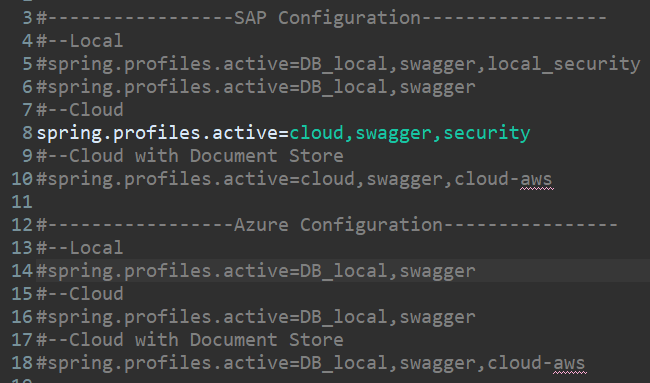Click the underlined 'aws' word on line 18
650x383 pixels.
point(569,364)
